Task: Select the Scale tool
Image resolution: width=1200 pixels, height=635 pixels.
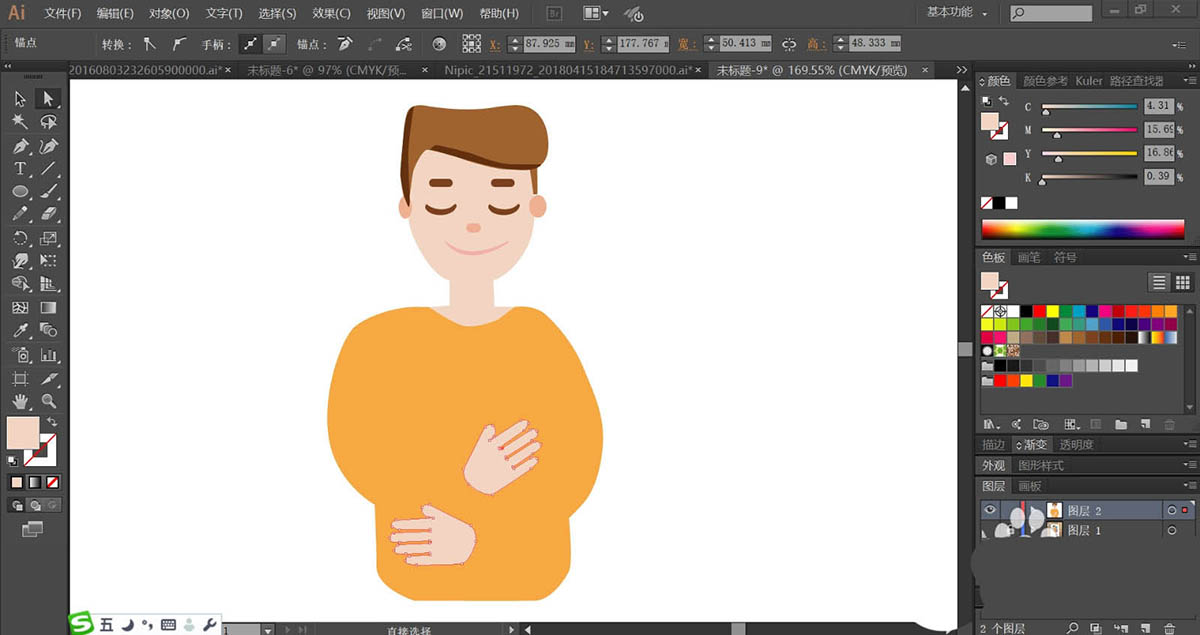Action: tap(48, 239)
